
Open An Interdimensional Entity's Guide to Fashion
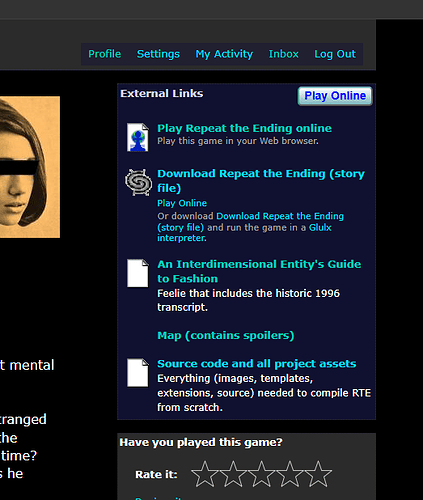[259, 271]
